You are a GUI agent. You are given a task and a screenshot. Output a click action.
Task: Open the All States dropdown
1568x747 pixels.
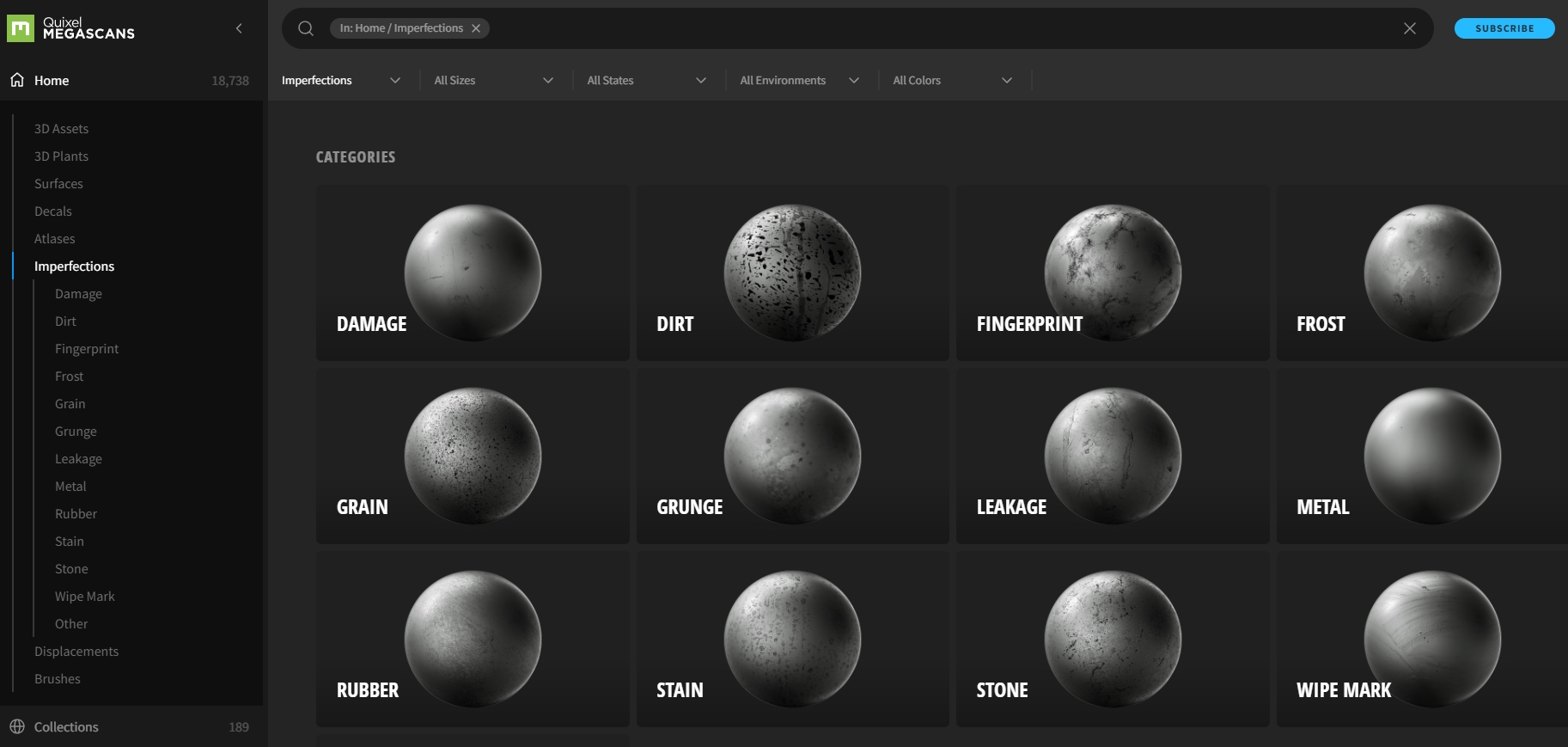tap(647, 80)
